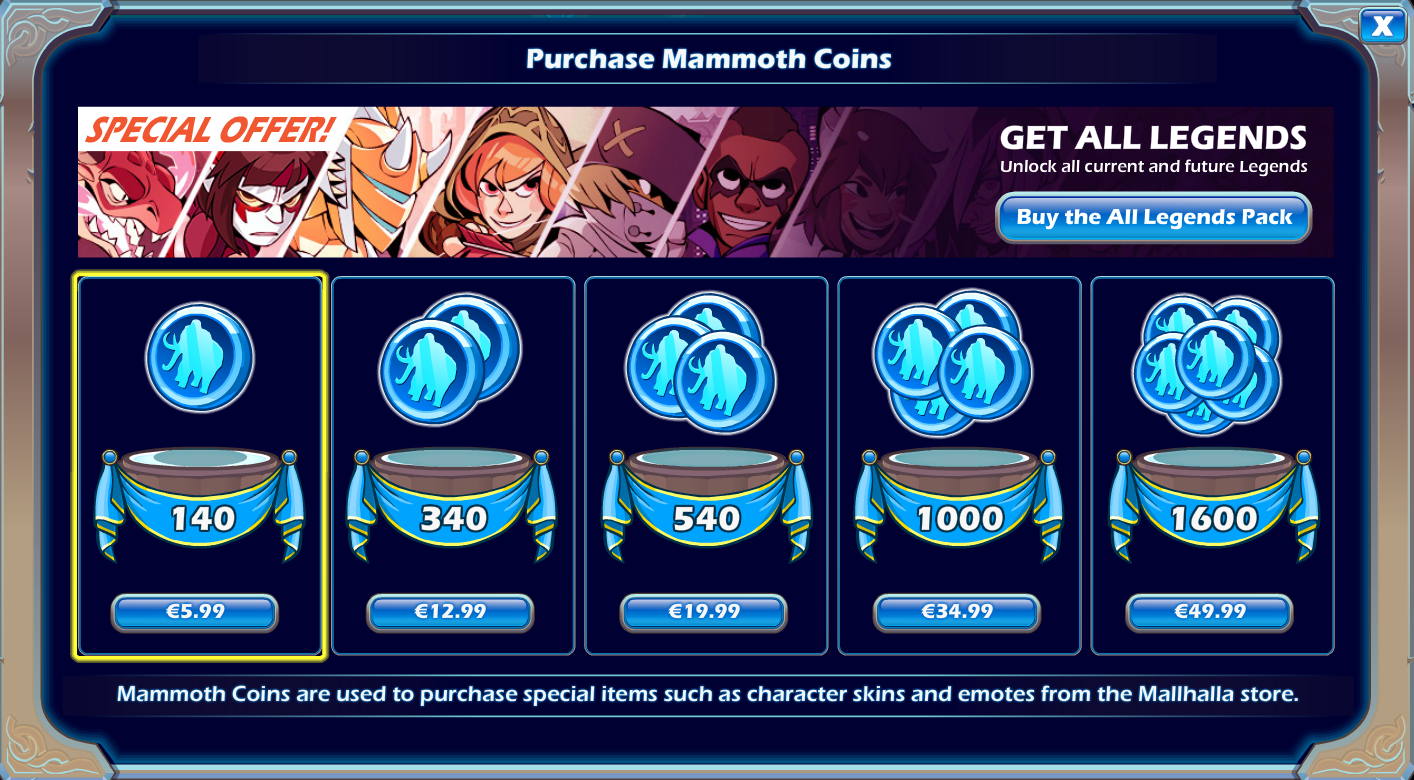Purchase the €19.99 coin pack
1414x780 pixels.
click(x=704, y=612)
